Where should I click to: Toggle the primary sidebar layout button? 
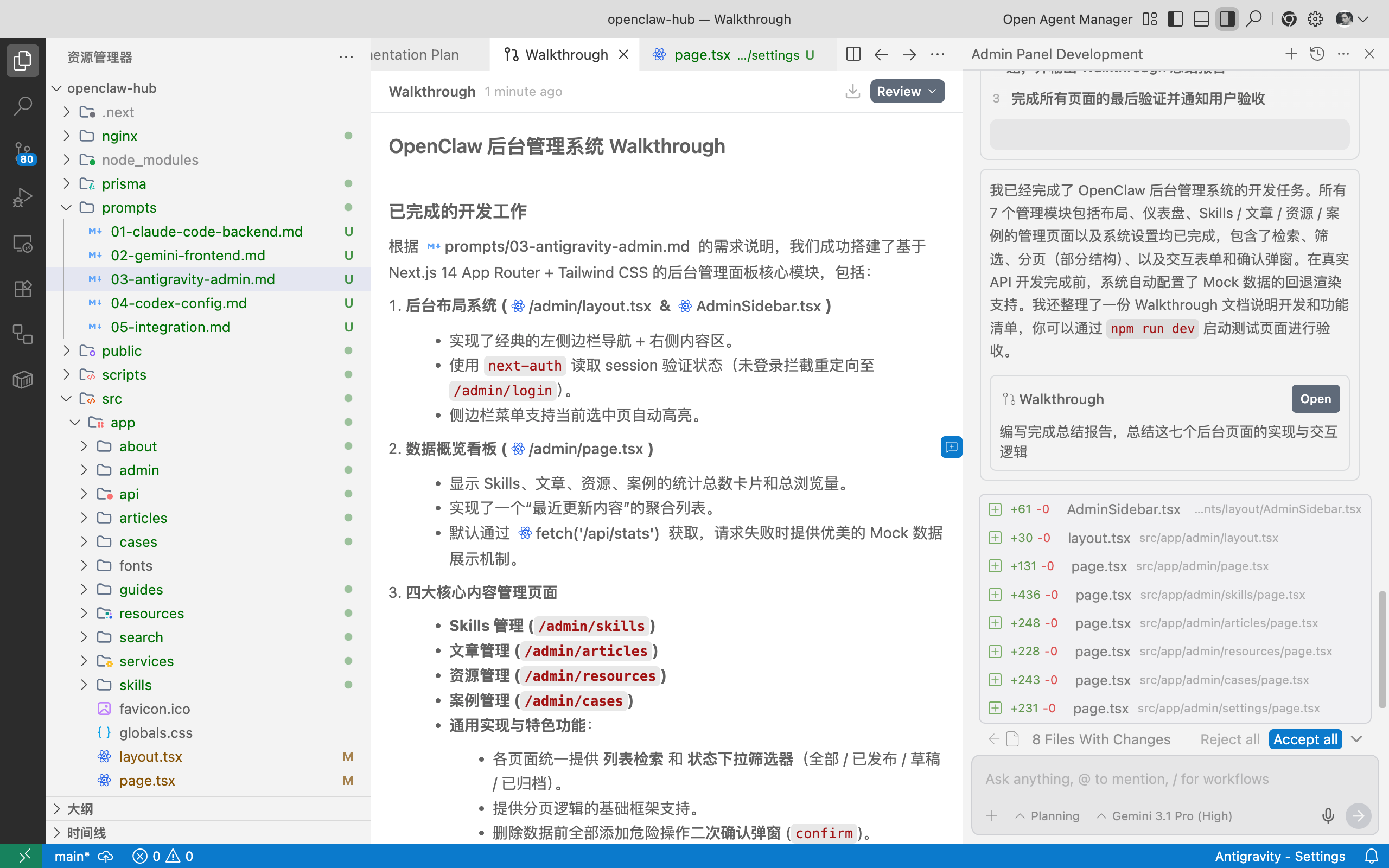coord(1175,19)
